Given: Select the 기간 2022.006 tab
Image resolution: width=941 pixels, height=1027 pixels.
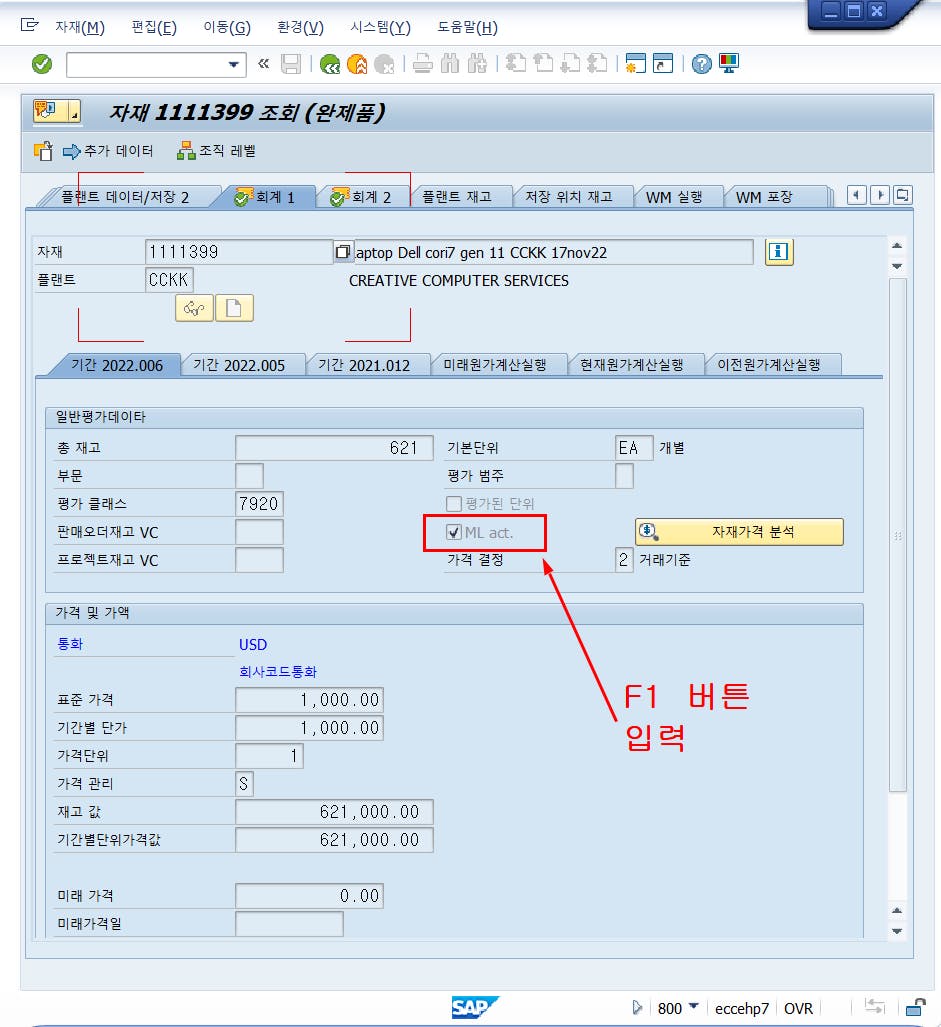Looking at the screenshot, I should (117, 365).
